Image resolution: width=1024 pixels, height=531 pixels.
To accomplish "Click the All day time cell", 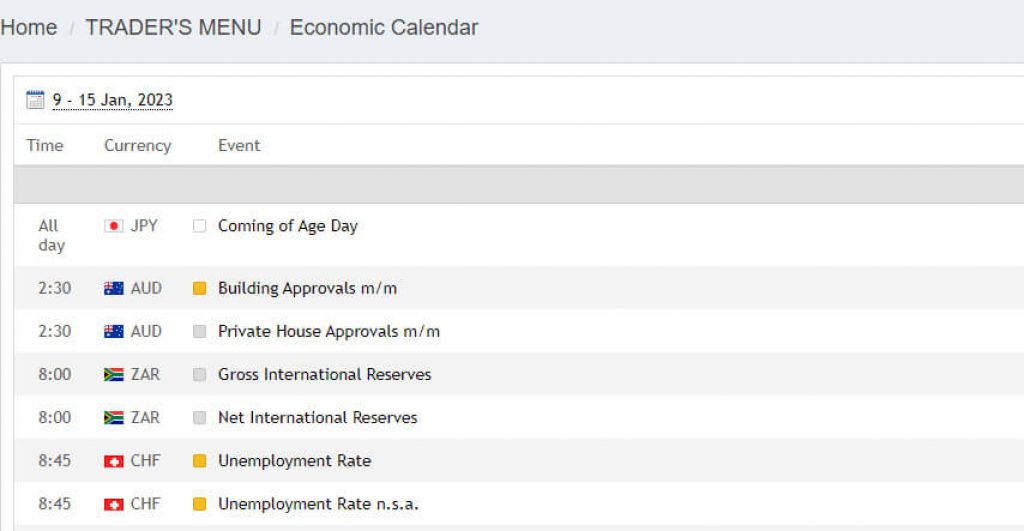I will tap(51, 235).
